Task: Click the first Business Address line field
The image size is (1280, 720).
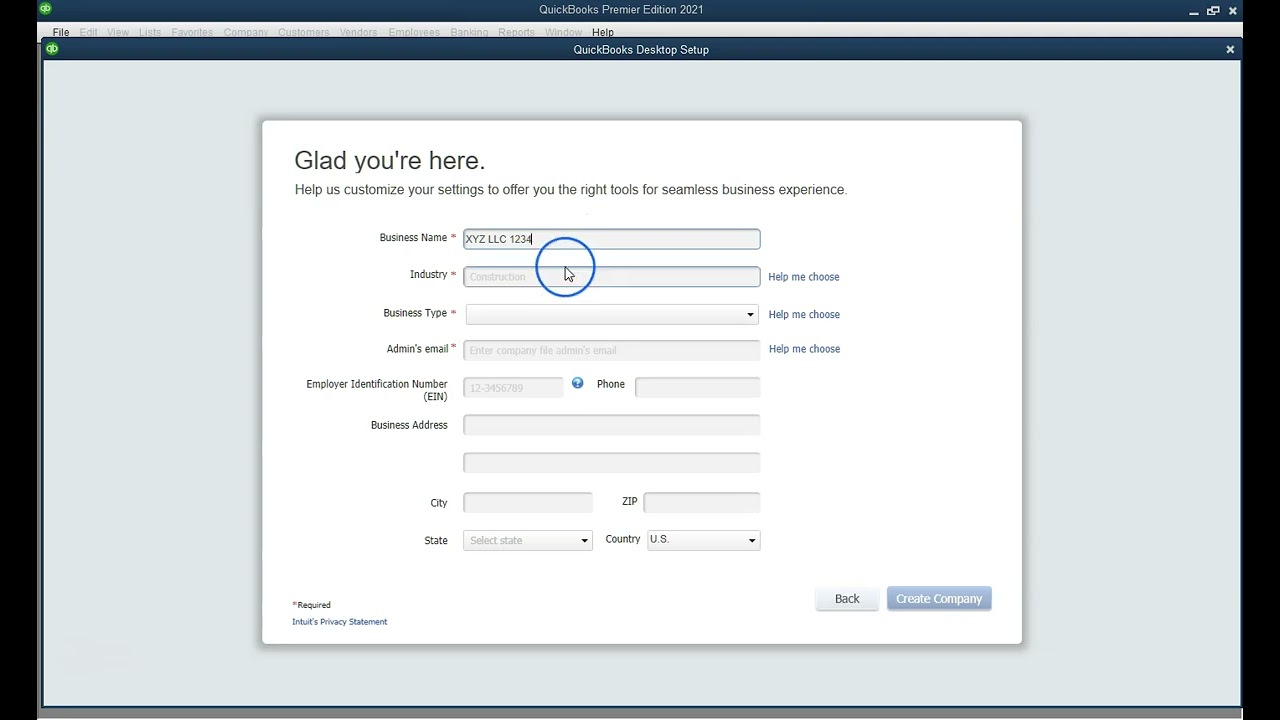Action: 612,425
